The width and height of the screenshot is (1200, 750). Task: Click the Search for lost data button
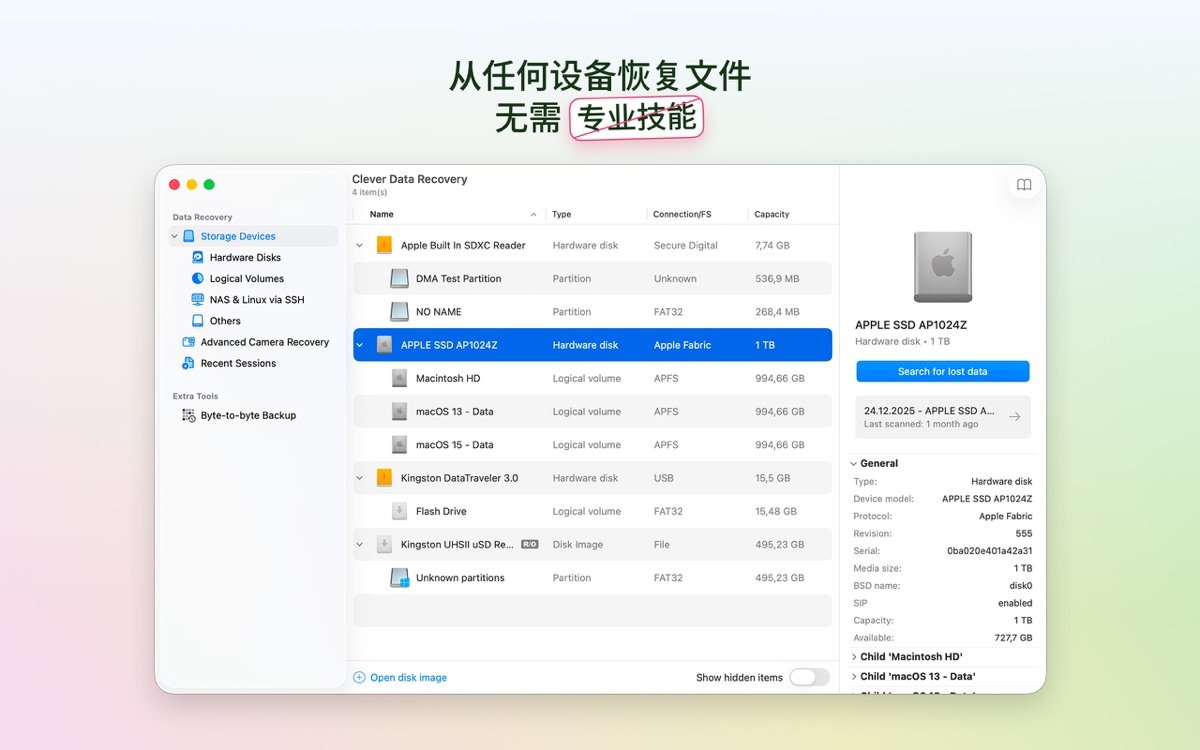coord(941,371)
